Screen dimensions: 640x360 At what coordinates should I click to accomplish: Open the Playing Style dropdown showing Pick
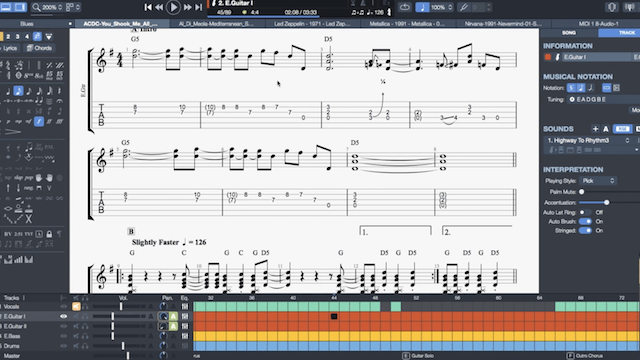pos(598,181)
